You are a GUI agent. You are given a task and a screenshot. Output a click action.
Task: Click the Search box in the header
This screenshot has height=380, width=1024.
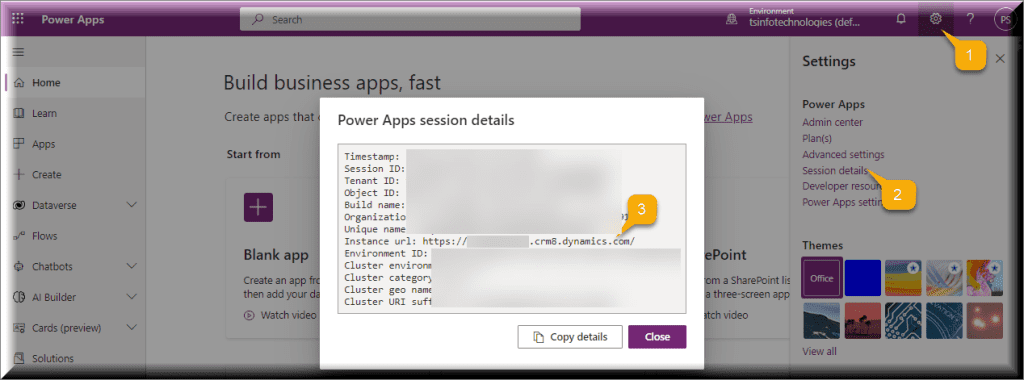tap(410, 20)
